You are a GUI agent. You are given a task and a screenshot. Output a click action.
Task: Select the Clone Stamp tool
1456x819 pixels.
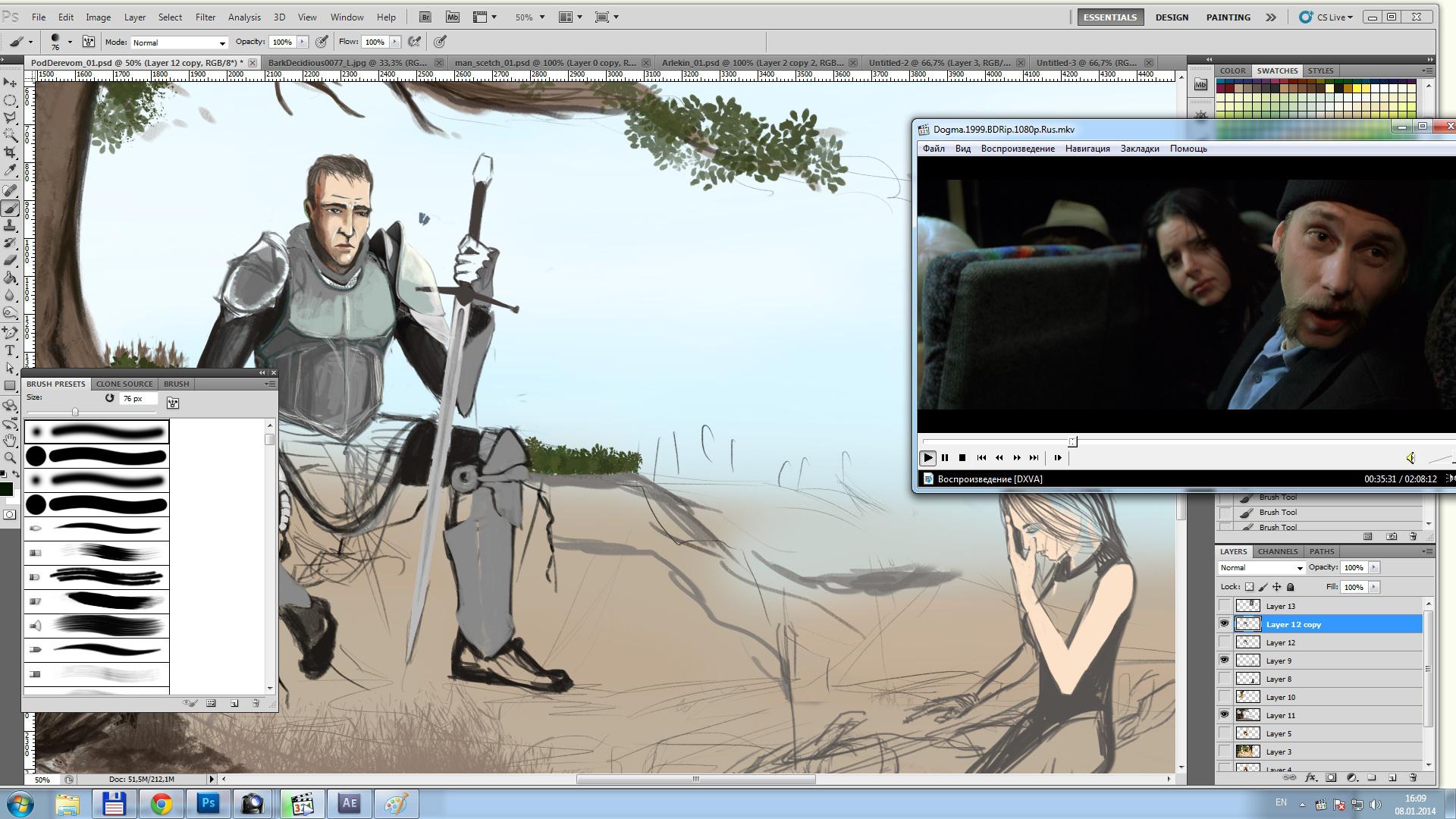coord(10,226)
